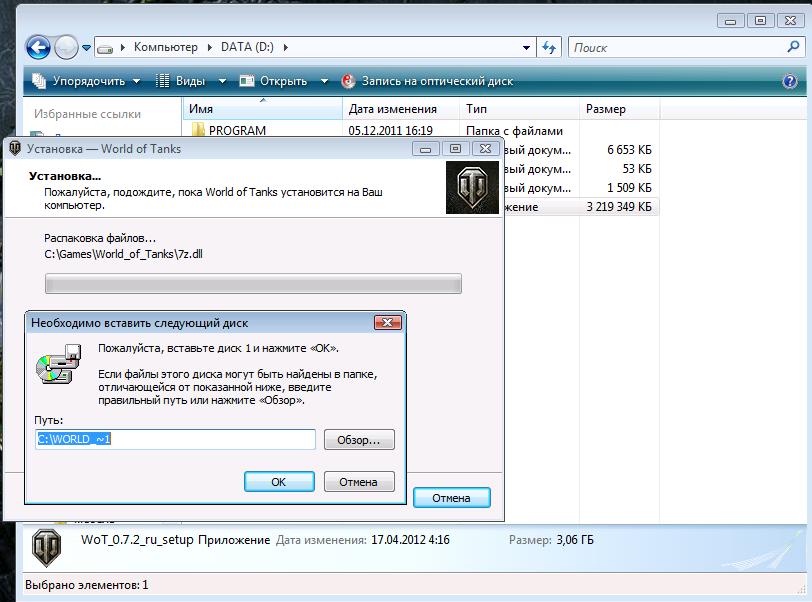Open the recent pages dropdown arrow
This screenshot has height=602, width=812.
86,48
